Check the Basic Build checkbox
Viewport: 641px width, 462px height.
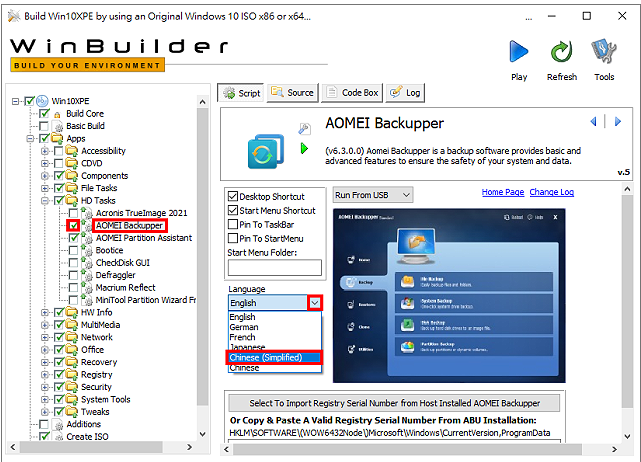pos(44,126)
